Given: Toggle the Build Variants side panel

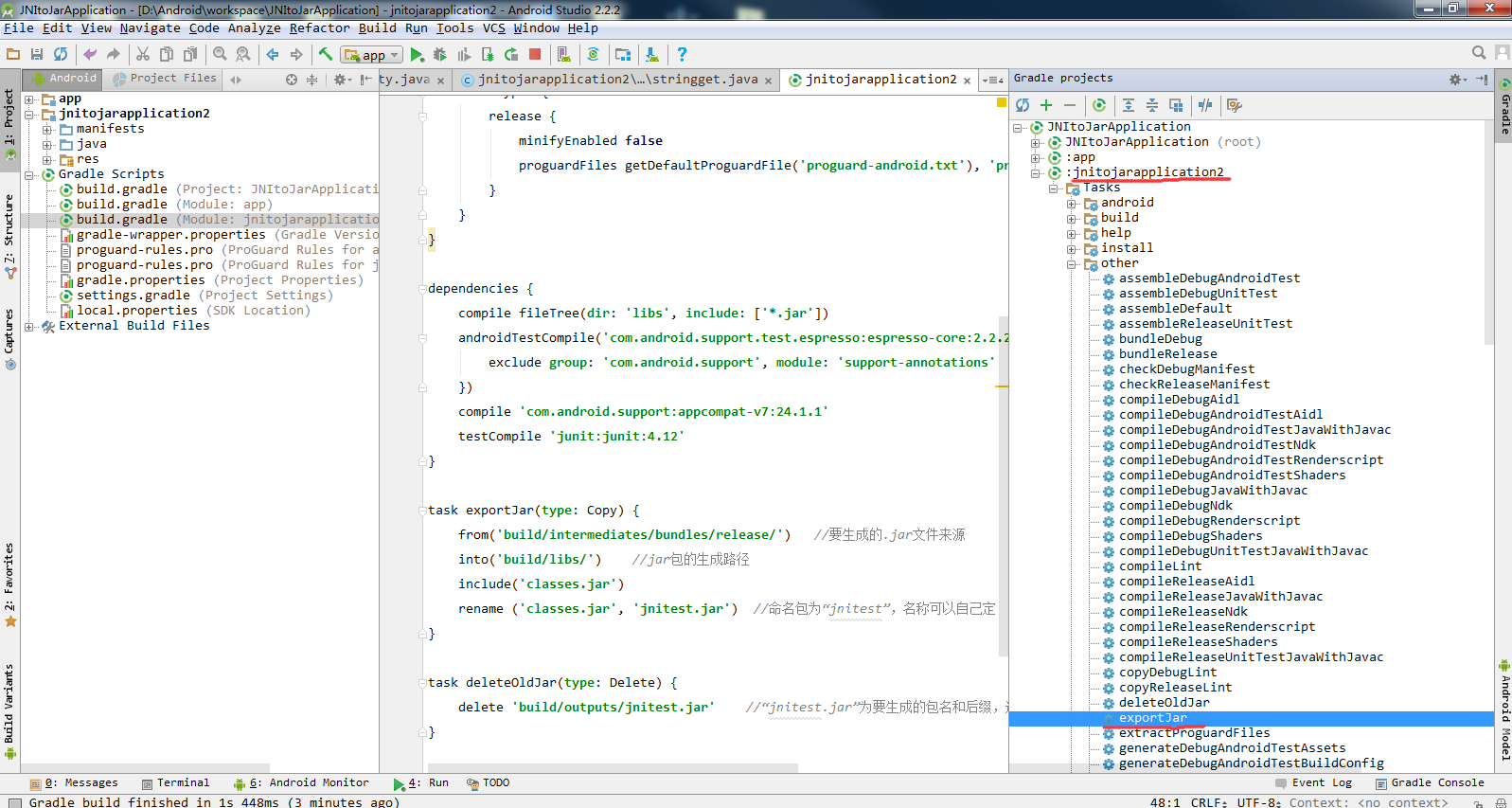Looking at the screenshot, I should point(9,710).
